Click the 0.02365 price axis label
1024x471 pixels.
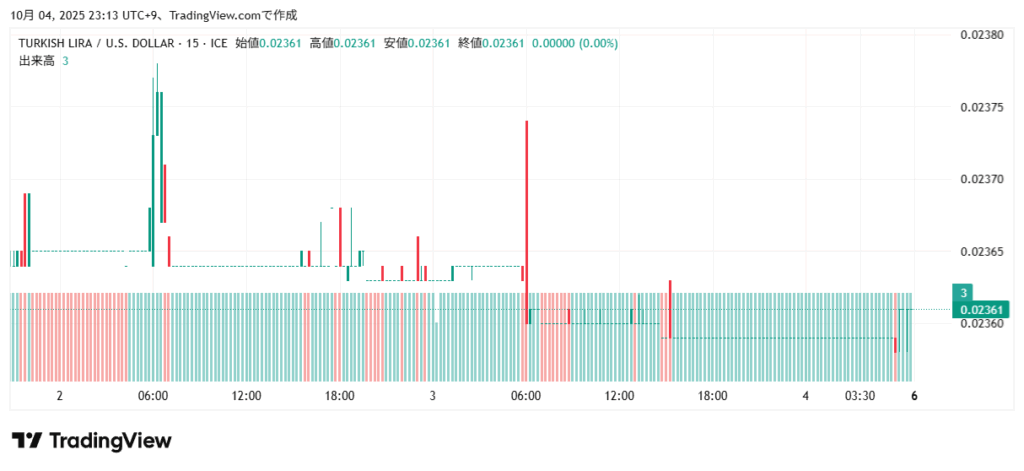(x=980, y=251)
